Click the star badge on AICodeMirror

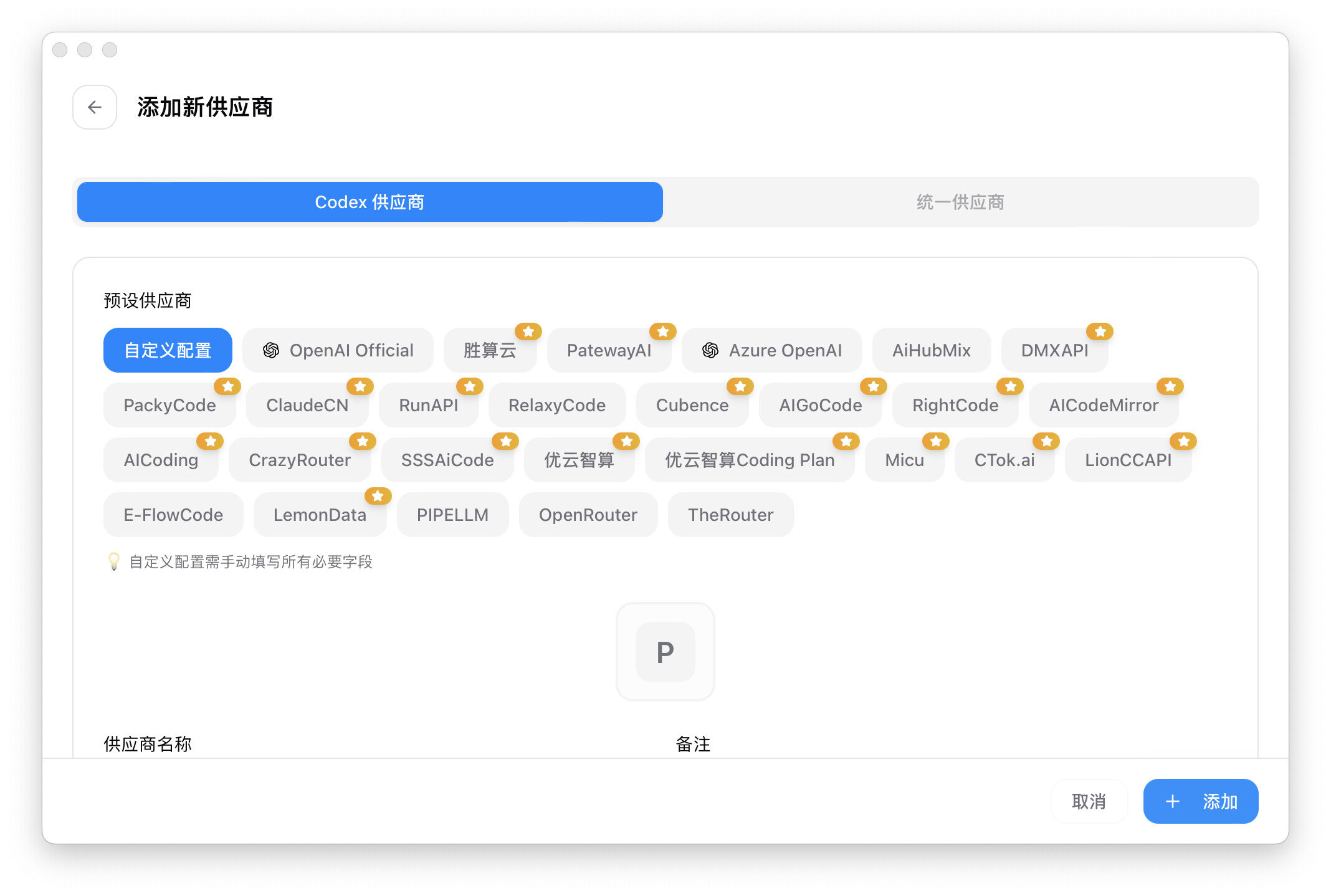(x=1170, y=386)
